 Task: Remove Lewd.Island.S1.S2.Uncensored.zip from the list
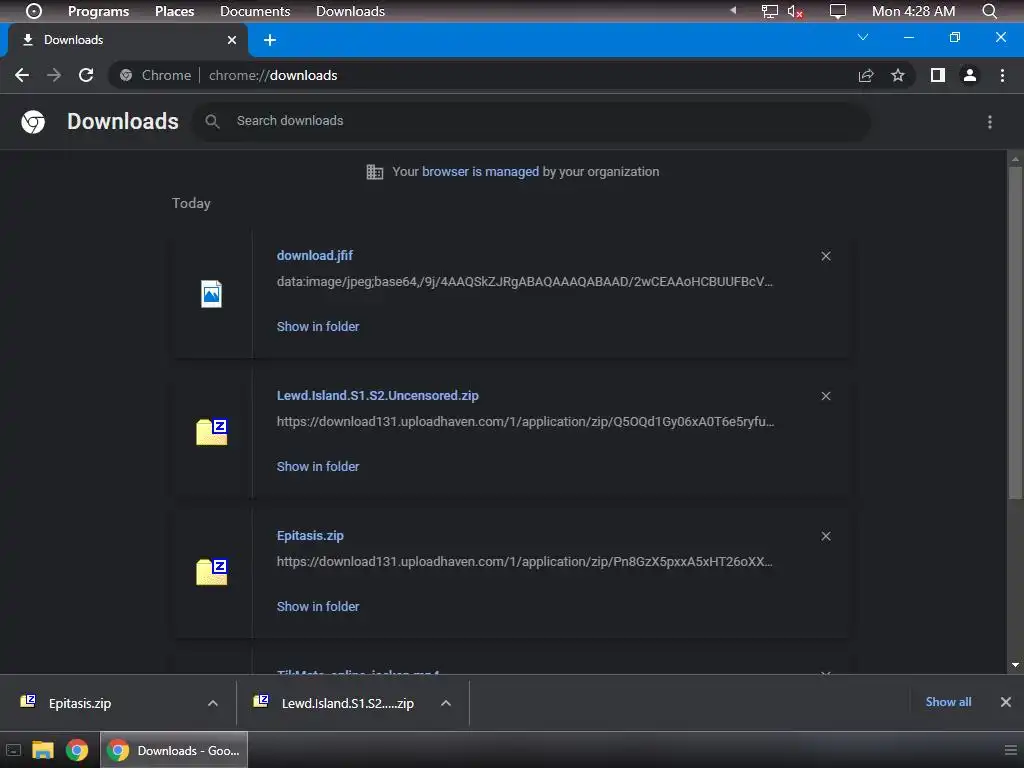(826, 396)
